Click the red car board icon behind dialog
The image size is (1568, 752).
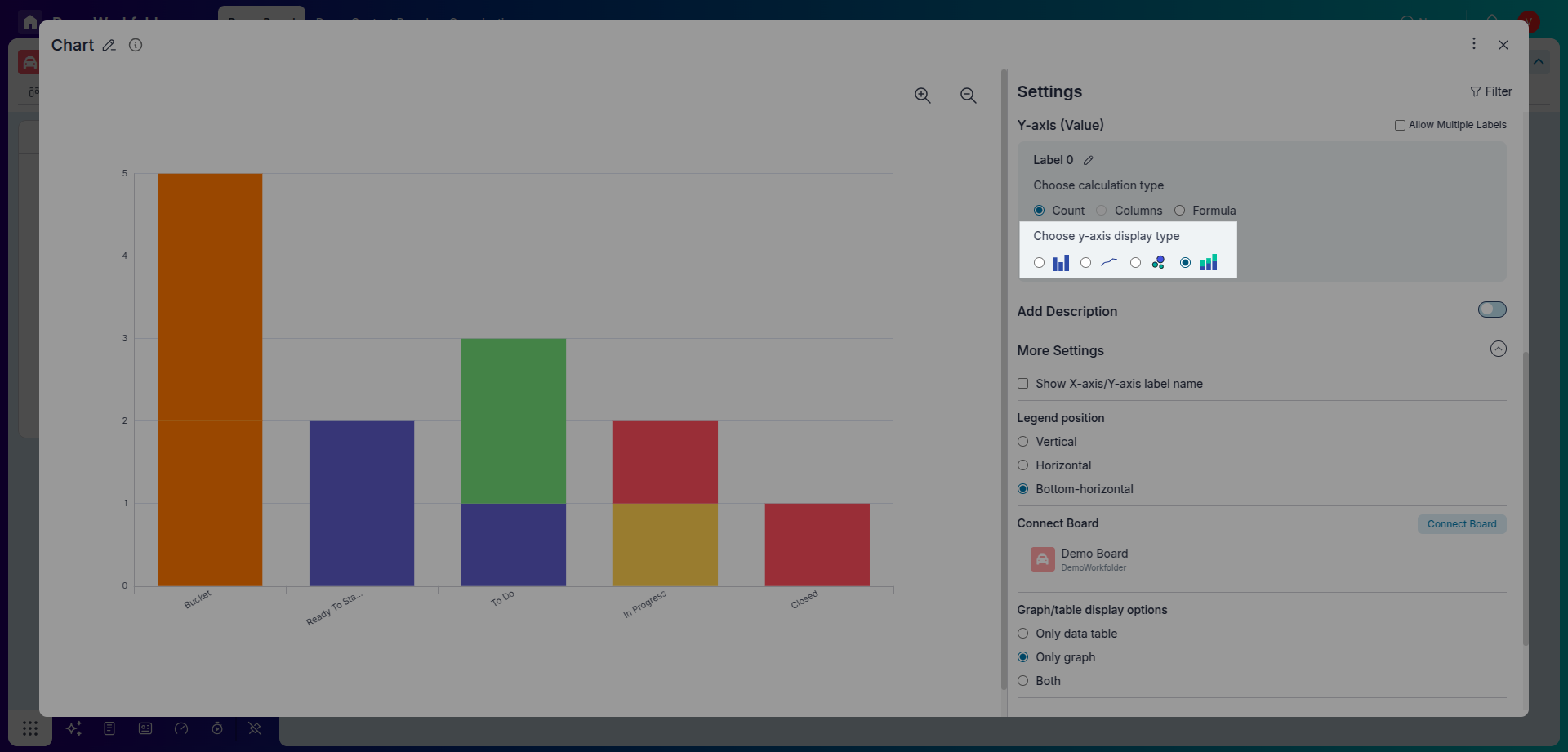tap(29, 63)
